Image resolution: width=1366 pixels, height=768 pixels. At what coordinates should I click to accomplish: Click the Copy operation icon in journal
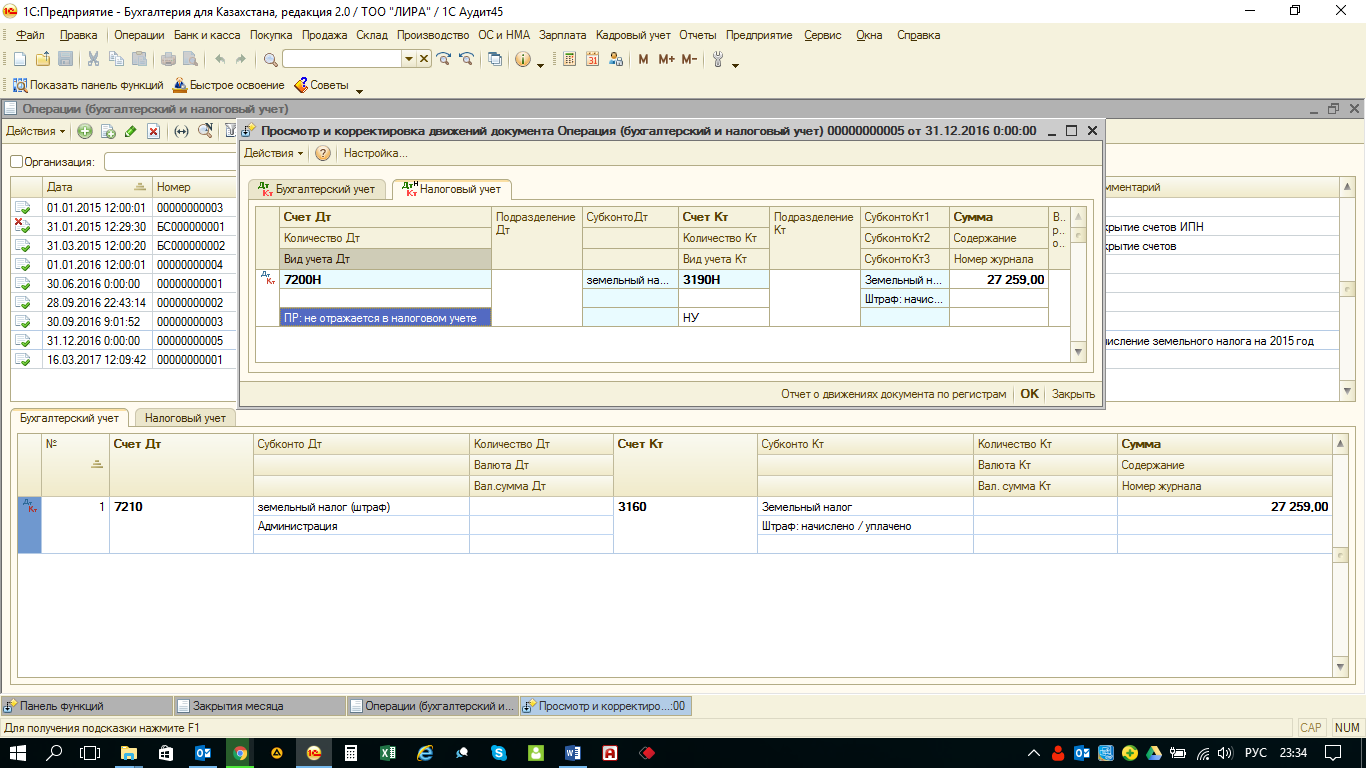[108, 131]
